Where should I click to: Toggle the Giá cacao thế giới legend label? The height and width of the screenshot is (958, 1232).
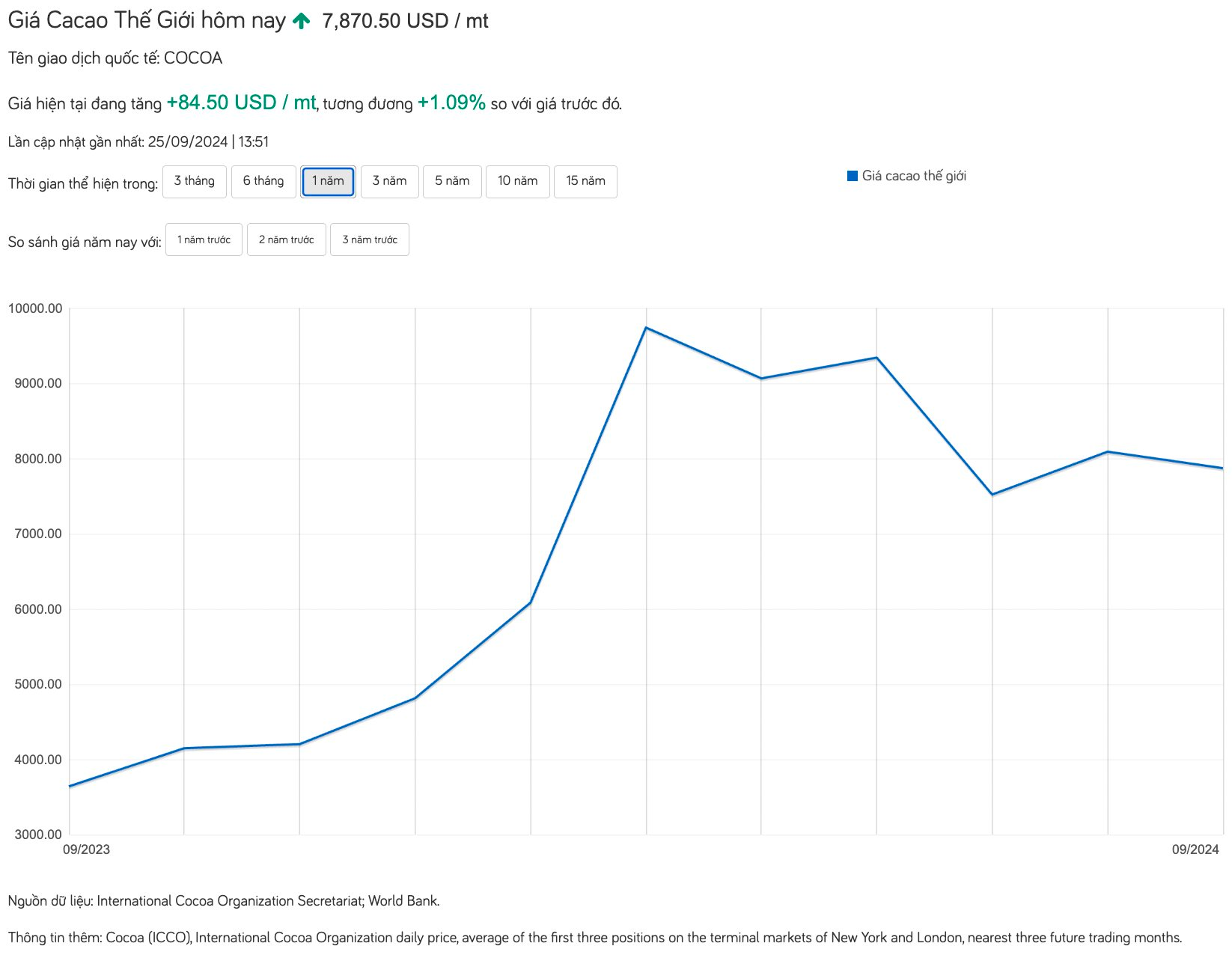pyautogui.click(x=914, y=176)
